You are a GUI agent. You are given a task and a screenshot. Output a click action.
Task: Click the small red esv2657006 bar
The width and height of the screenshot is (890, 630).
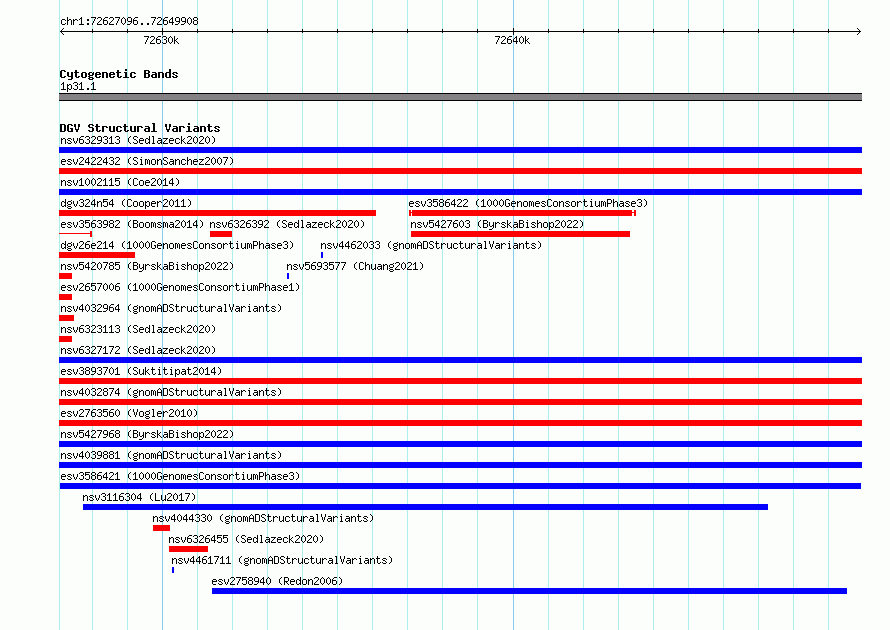[x=65, y=297]
